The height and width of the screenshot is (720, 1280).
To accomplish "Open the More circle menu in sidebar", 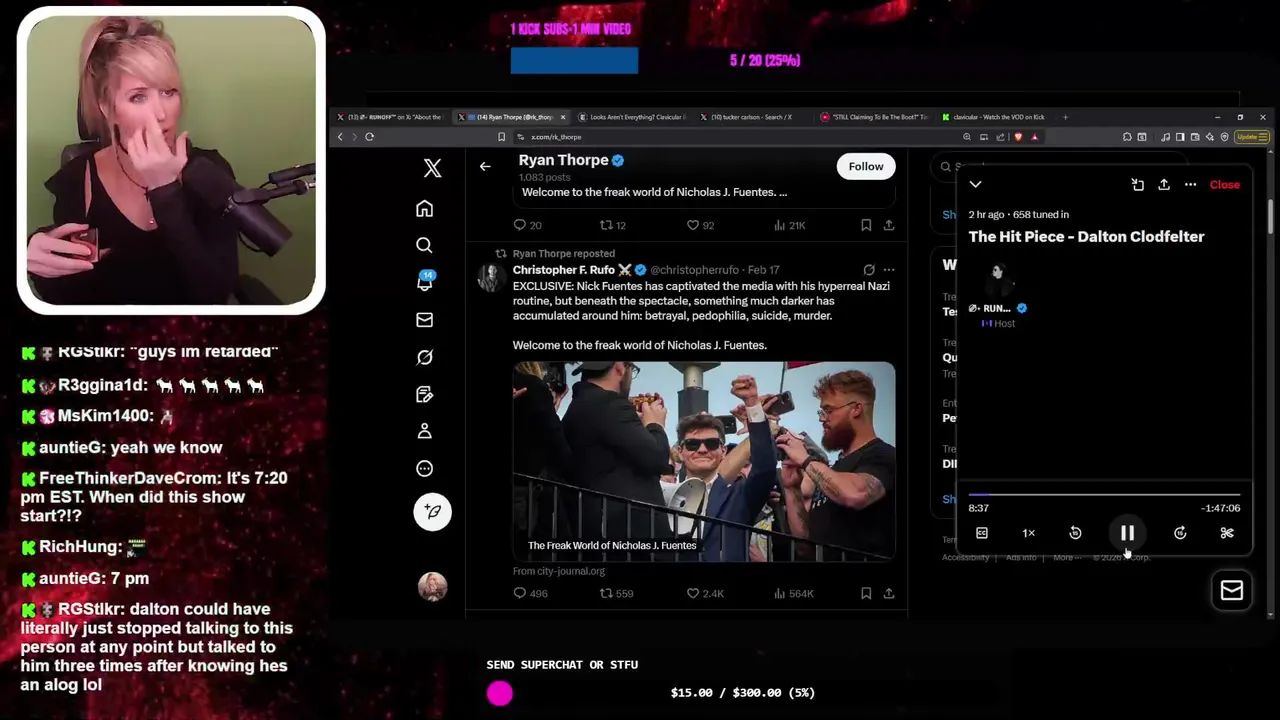I will click(x=424, y=468).
